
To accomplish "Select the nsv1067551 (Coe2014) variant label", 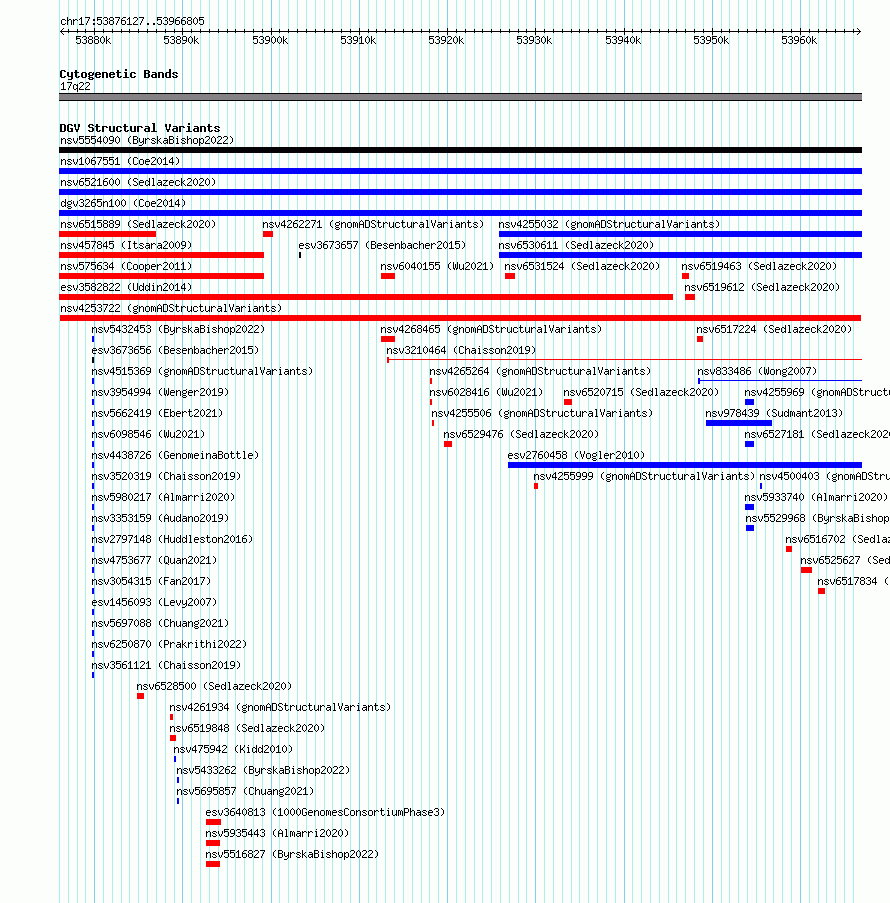I will (120, 161).
